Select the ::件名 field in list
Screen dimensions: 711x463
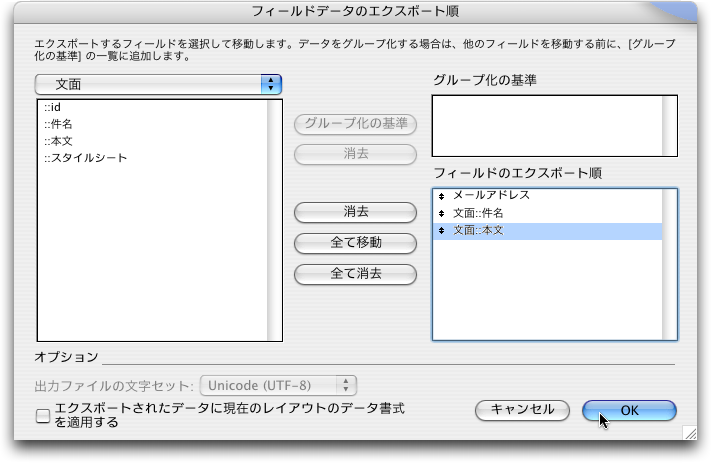point(58,124)
